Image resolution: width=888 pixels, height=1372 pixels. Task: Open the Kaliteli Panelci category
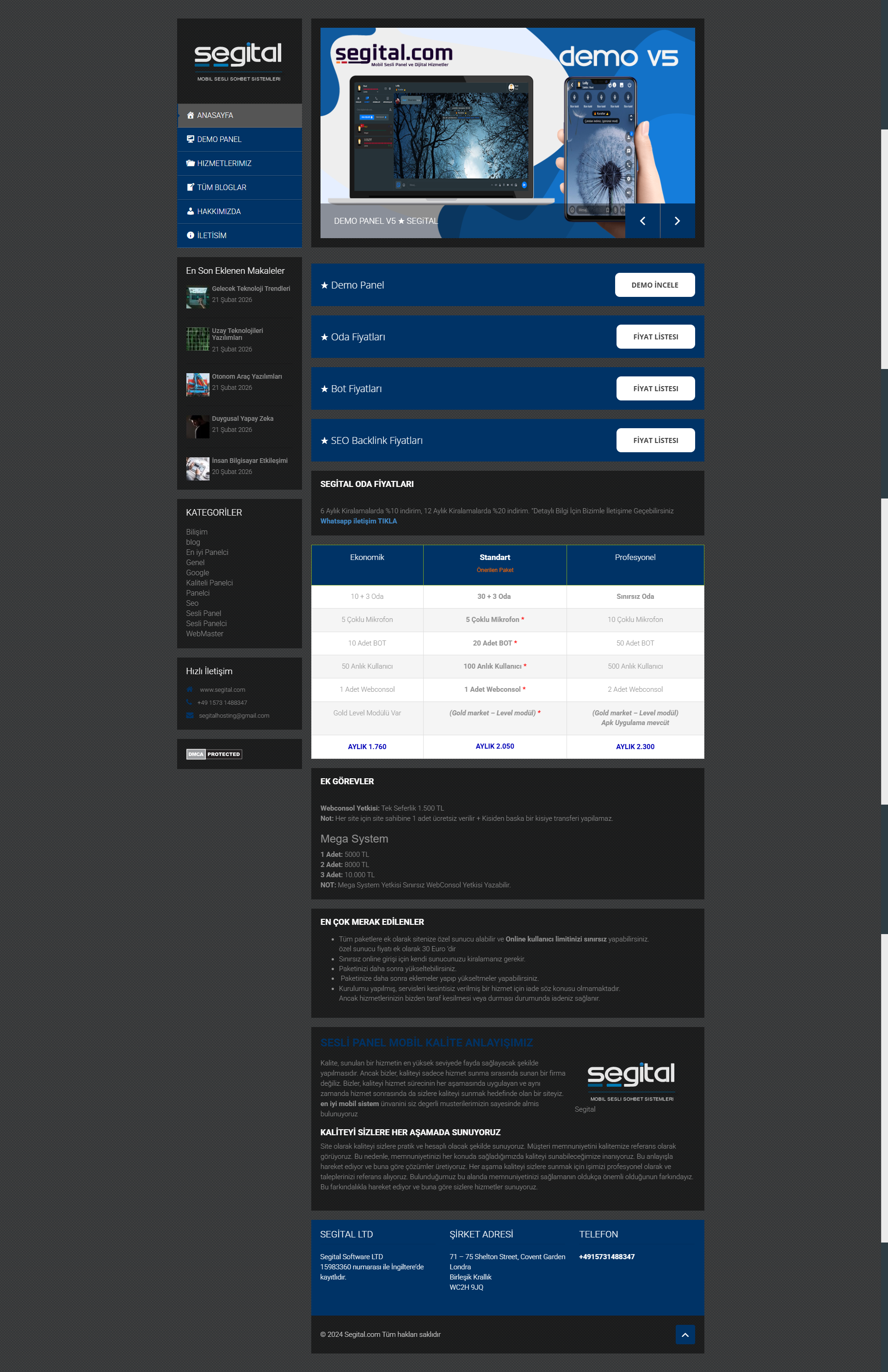(x=210, y=583)
